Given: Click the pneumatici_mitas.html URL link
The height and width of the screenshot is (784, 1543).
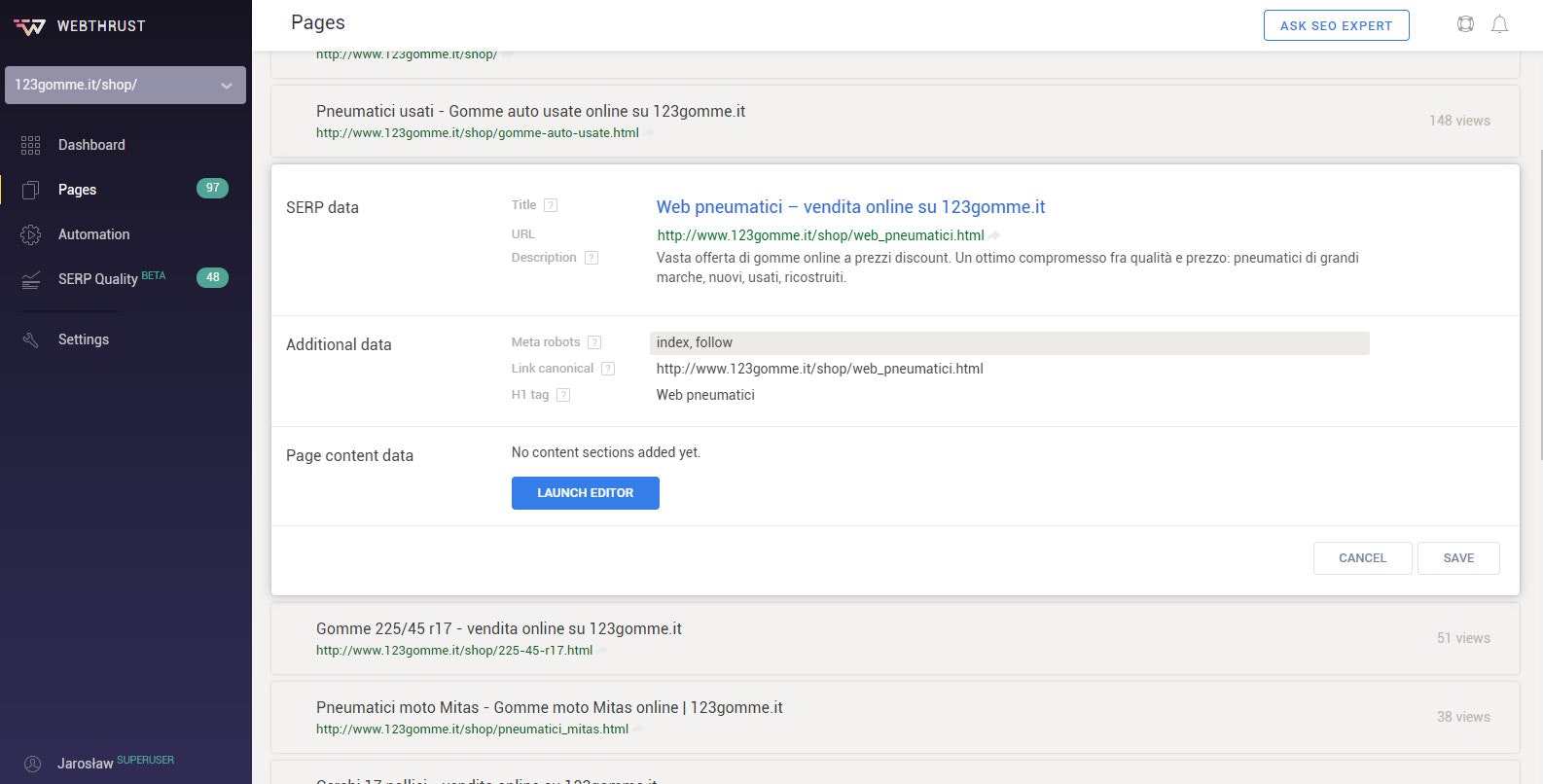Looking at the screenshot, I should coord(472,730).
